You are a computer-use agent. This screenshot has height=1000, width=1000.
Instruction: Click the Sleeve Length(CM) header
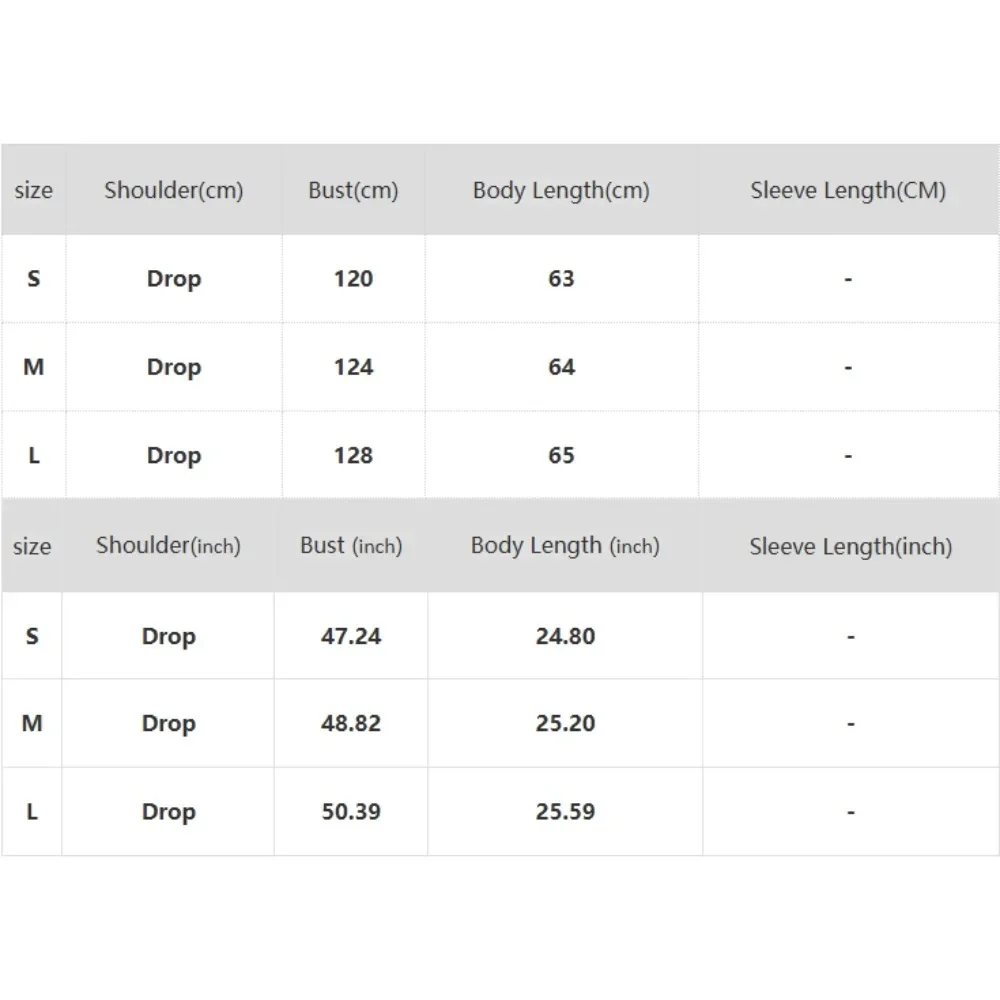[848, 190]
